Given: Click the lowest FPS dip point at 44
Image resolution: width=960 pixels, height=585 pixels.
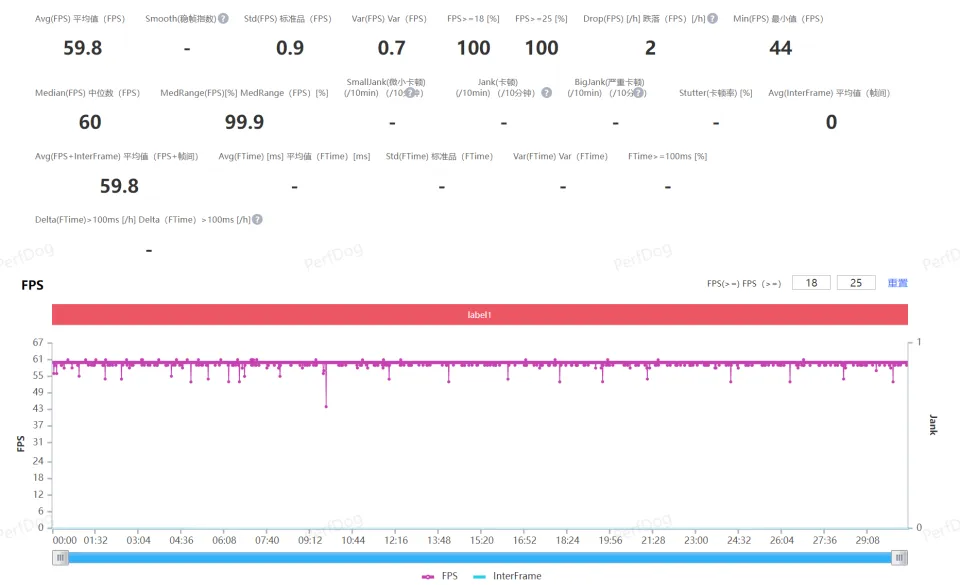Looking at the screenshot, I should [326, 406].
